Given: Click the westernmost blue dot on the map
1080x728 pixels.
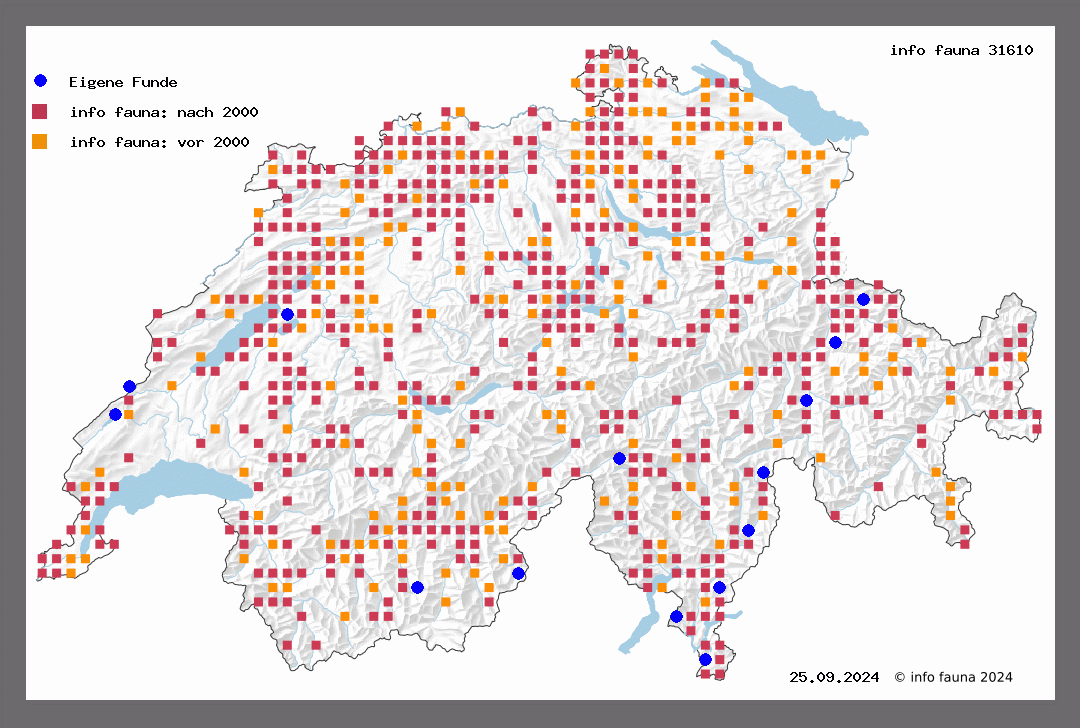Looking at the screenshot, I should point(115,414).
